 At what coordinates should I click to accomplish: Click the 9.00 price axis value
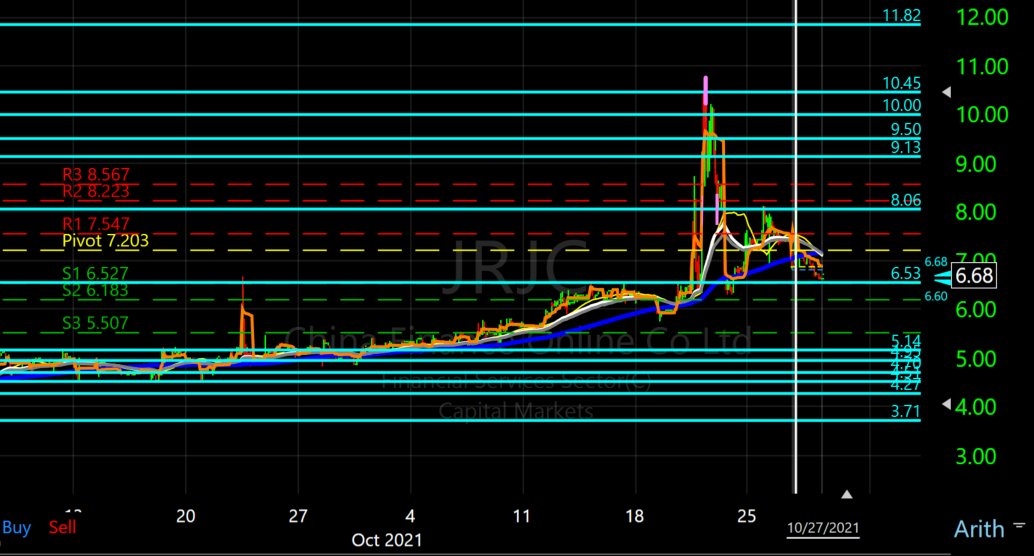pyautogui.click(x=976, y=164)
